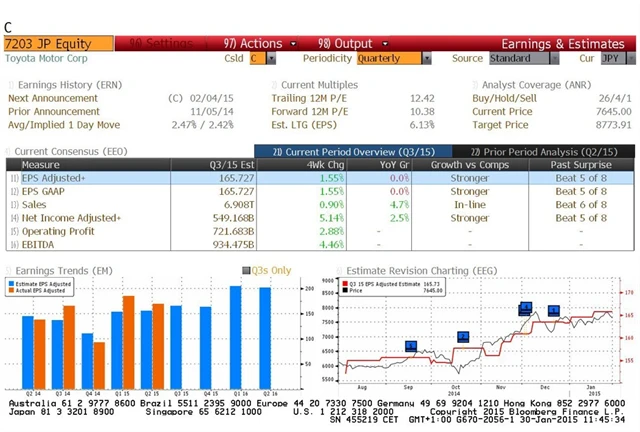Switch to Current Period Overview (Q3/15) tab
The image size is (640, 432).
click(x=353, y=152)
